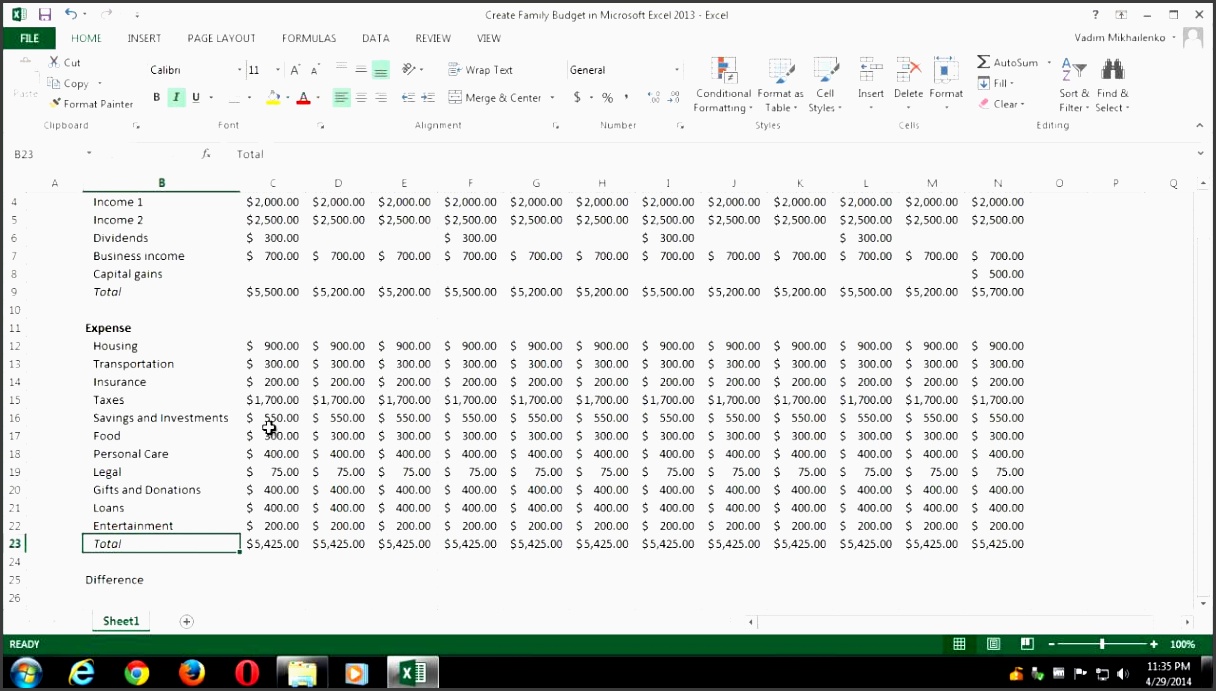The height and width of the screenshot is (691, 1216).
Task: Expand the Calibri font name dropdown
Action: [x=239, y=70]
